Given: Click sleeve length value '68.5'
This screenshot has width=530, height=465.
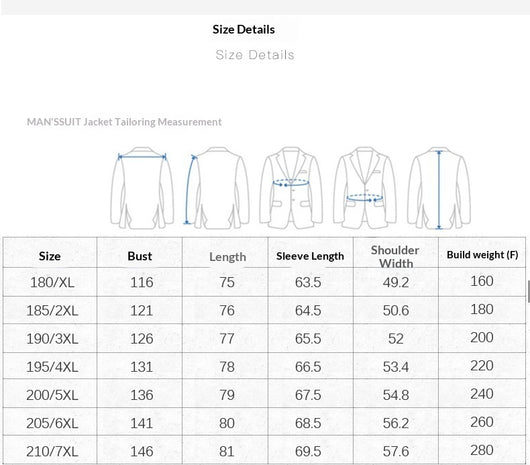Looking at the screenshot, I should point(308,423).
